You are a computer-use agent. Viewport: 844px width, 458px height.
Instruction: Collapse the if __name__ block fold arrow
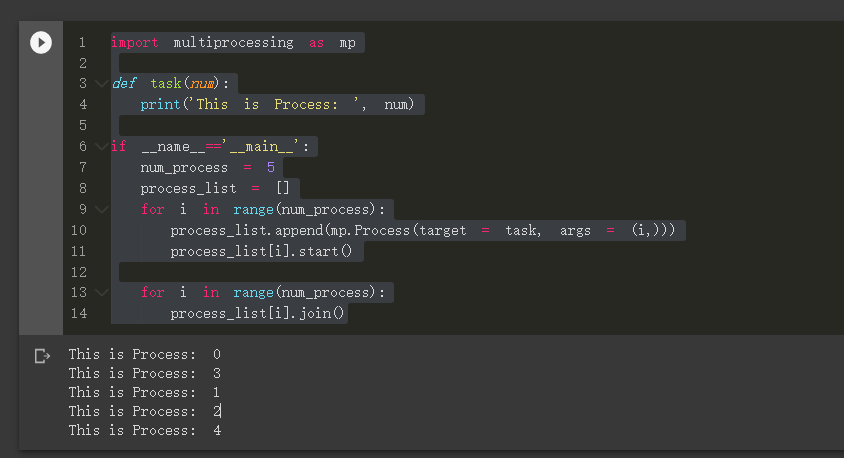[102, 147]
